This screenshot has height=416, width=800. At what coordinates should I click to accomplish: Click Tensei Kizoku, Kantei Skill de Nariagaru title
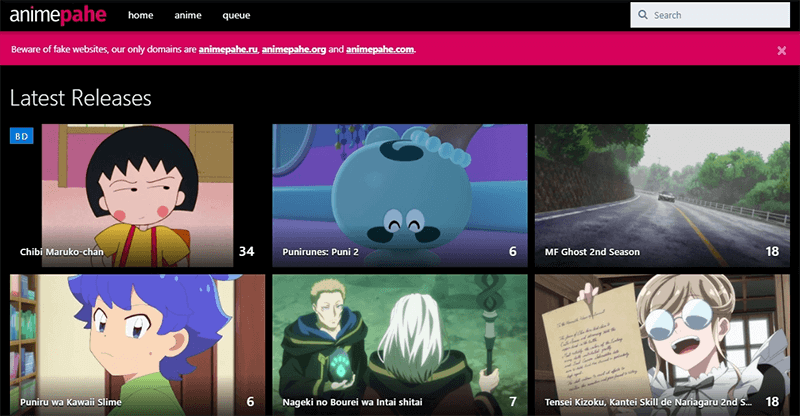648,402
